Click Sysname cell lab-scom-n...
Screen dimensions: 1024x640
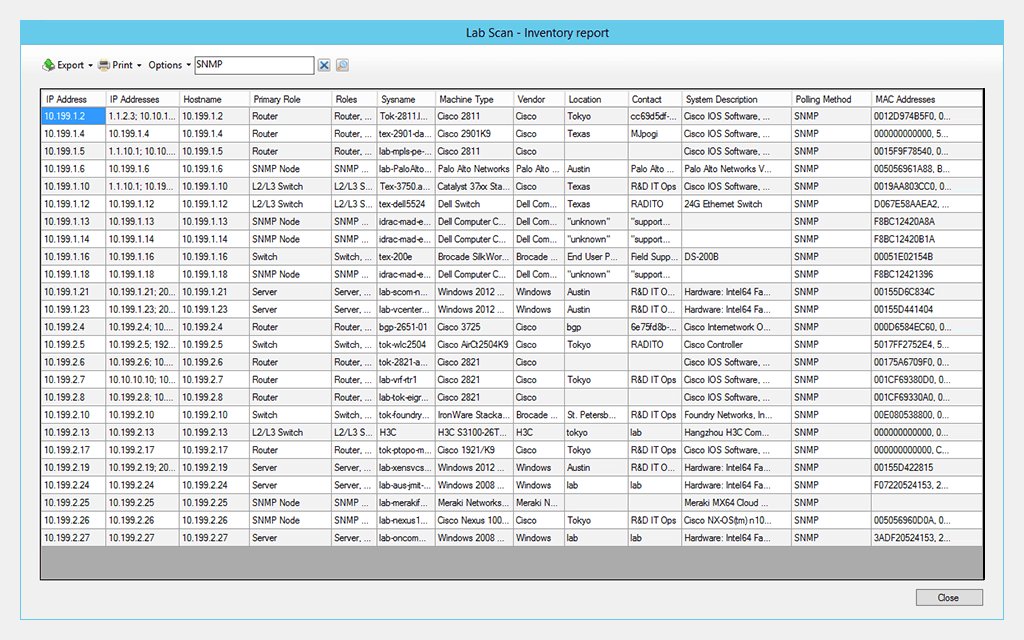coord(406,292)
